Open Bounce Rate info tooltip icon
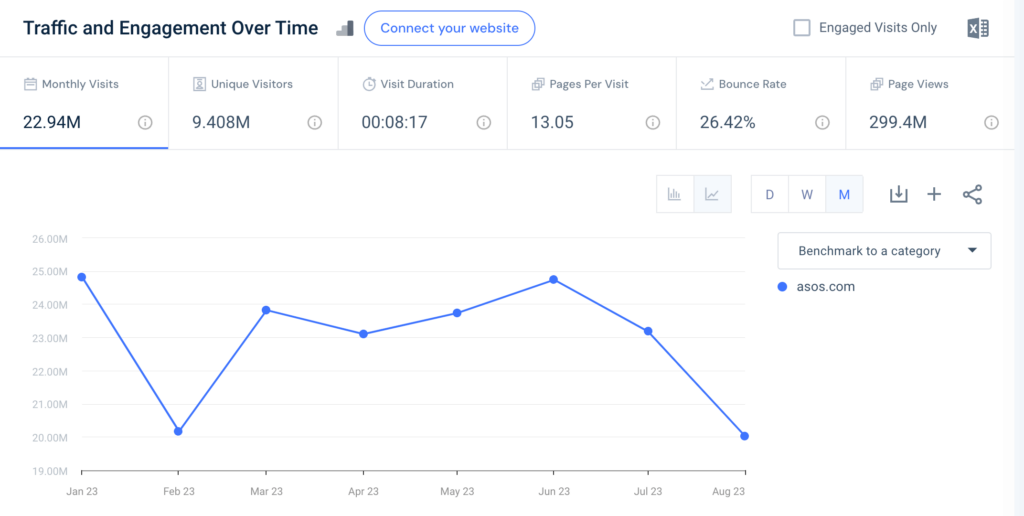 (x=822, y=123)
